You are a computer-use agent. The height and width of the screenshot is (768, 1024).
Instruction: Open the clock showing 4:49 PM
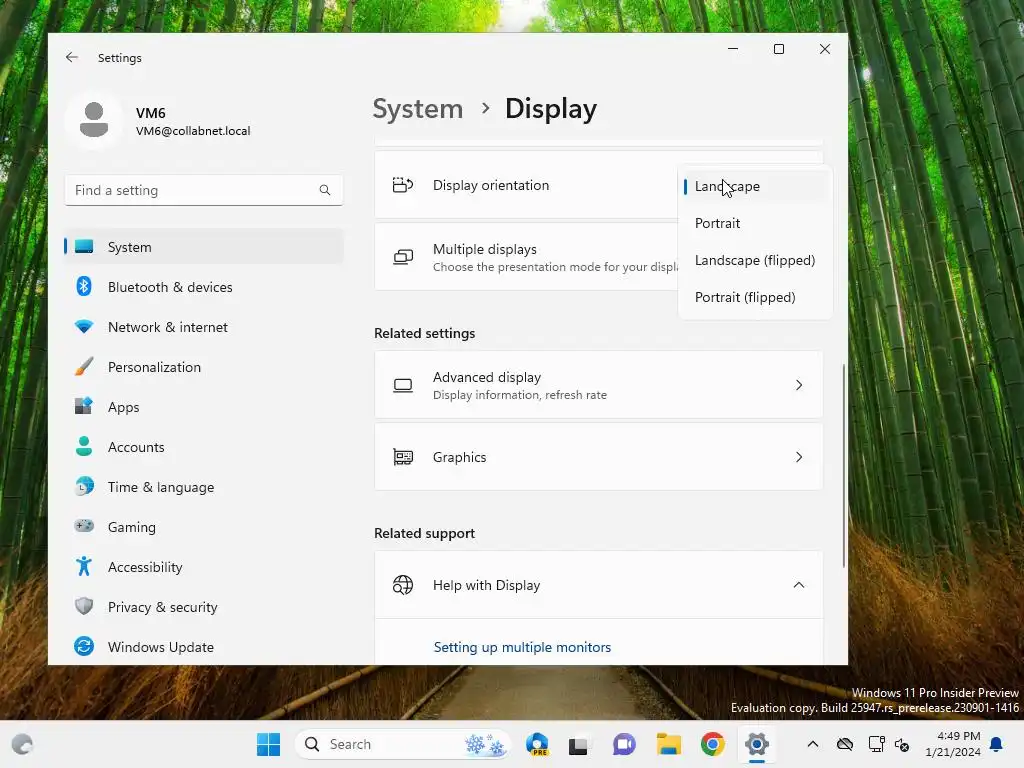953,744
